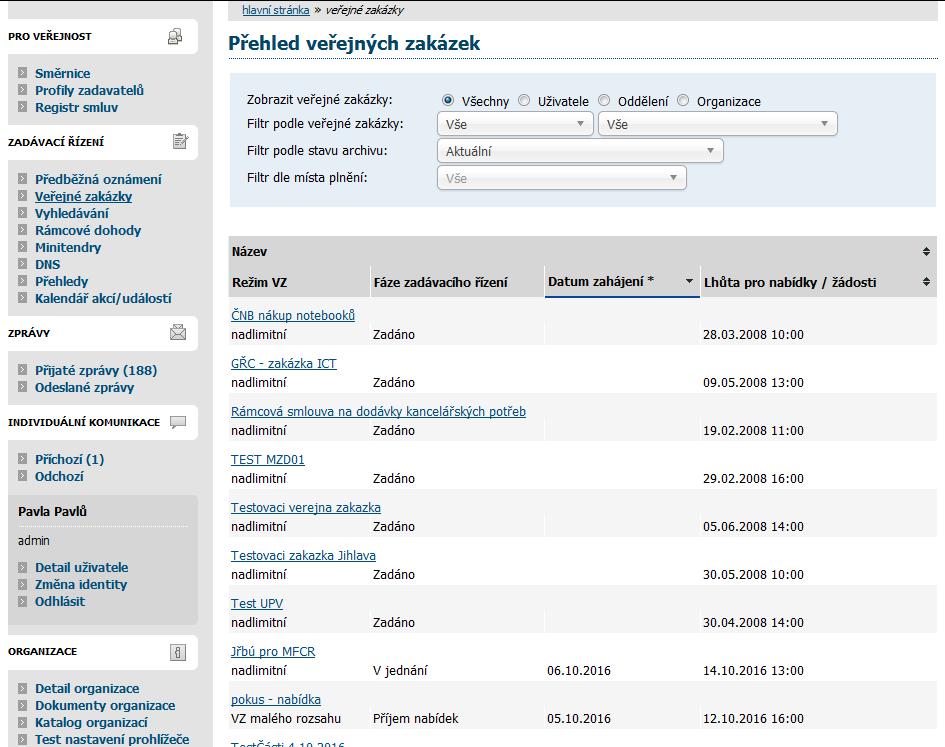Sort by Fáze zadávacího řízení header

pos(441,282)
